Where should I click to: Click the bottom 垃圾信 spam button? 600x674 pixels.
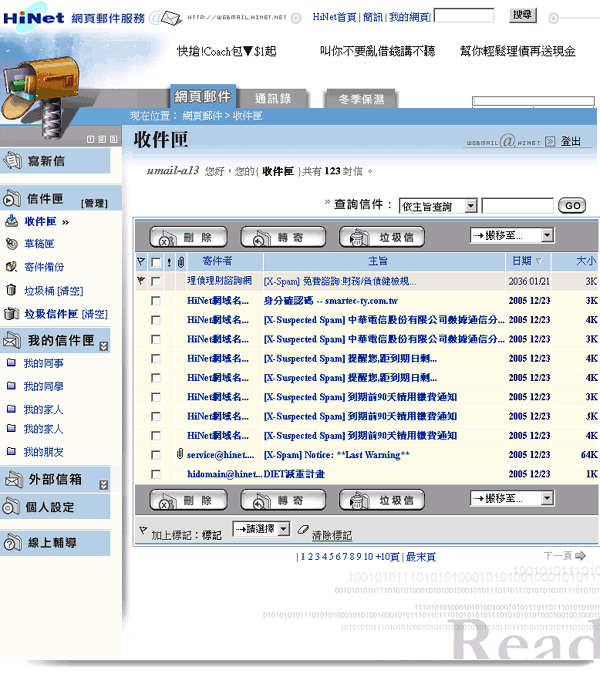tap(382, 500)
